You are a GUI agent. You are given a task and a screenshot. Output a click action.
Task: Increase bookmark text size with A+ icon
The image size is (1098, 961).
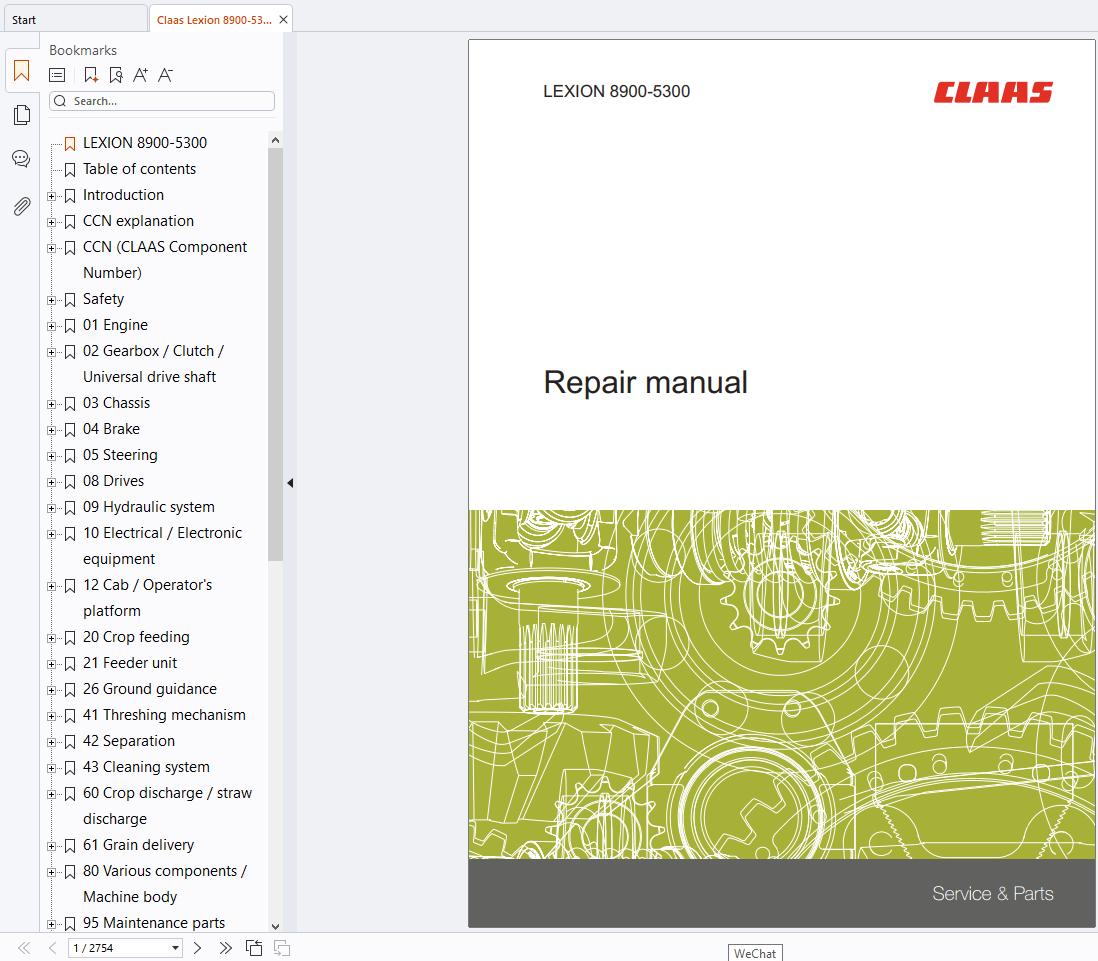pyautogui.click(x=141, y=74)
